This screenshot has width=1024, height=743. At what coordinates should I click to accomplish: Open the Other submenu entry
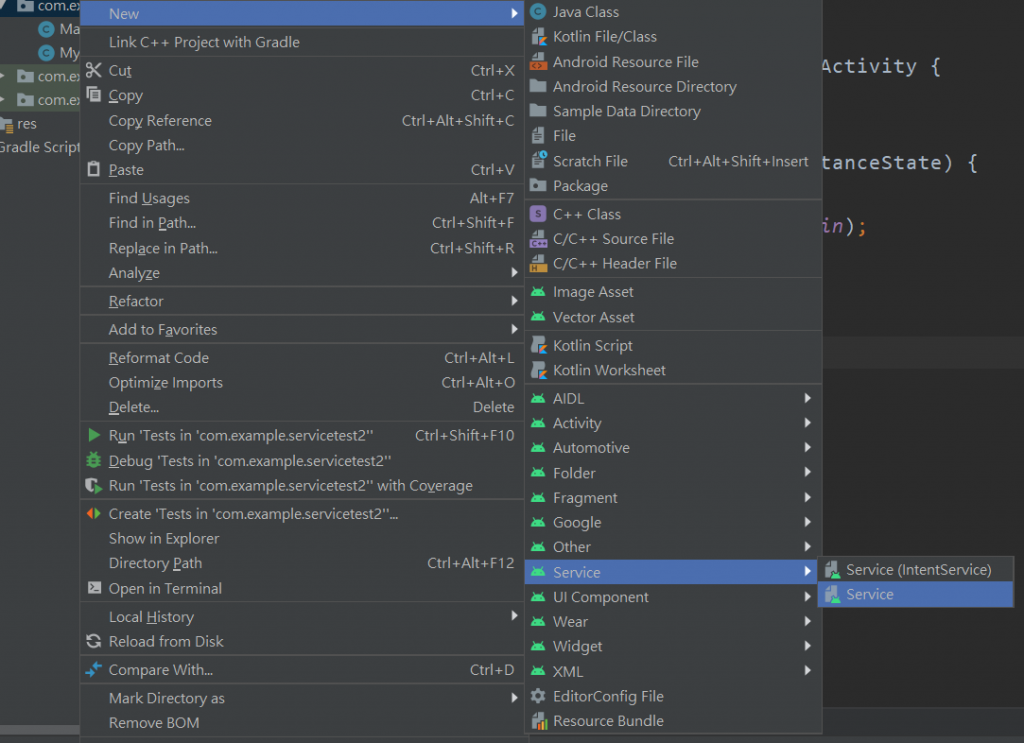673,547
